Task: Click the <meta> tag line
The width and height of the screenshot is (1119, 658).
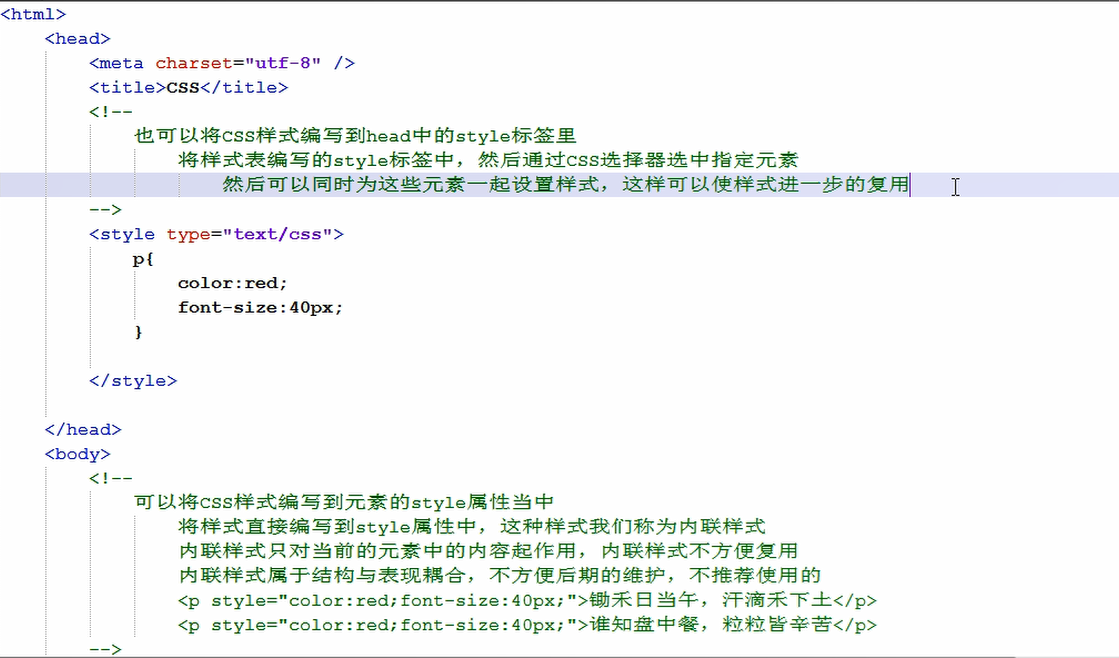Action: pos(220,62)
